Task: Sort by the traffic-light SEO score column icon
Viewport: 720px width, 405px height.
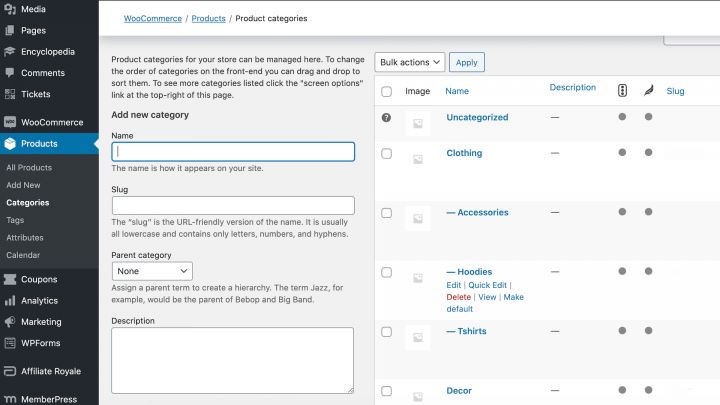Action: coord(622,90)
